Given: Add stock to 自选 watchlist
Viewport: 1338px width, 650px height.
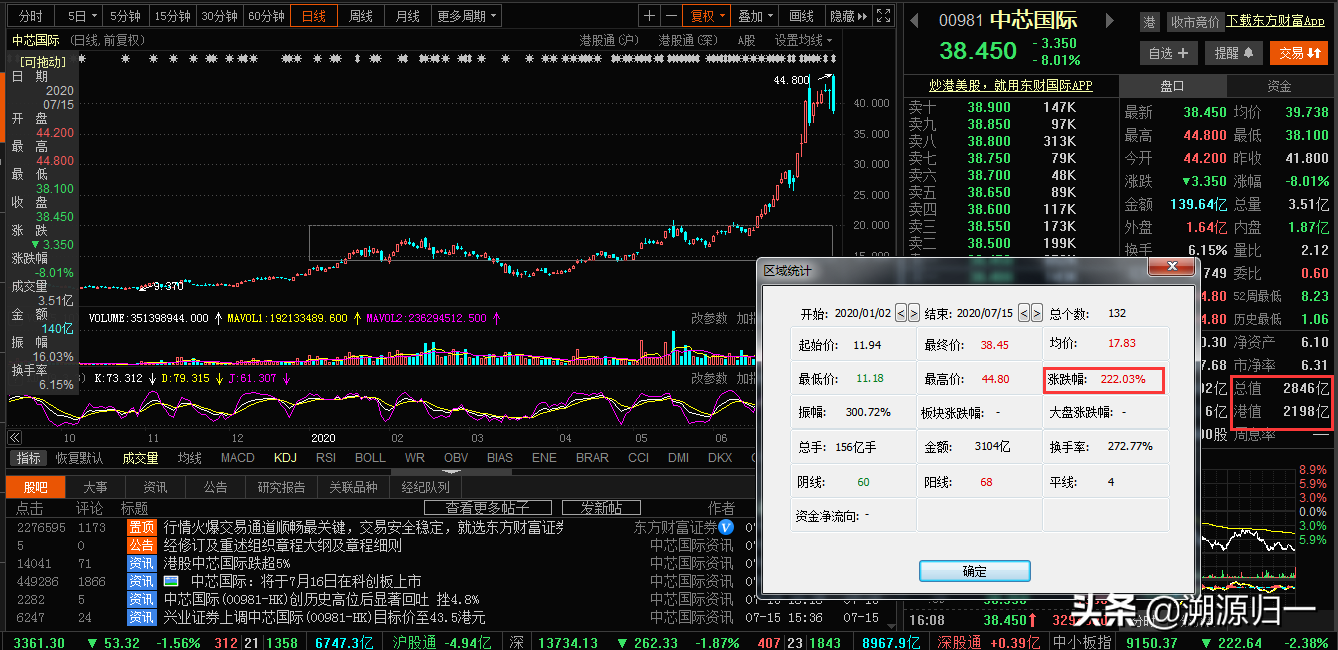Looking at the screenshot, I should pos(1168,53).
